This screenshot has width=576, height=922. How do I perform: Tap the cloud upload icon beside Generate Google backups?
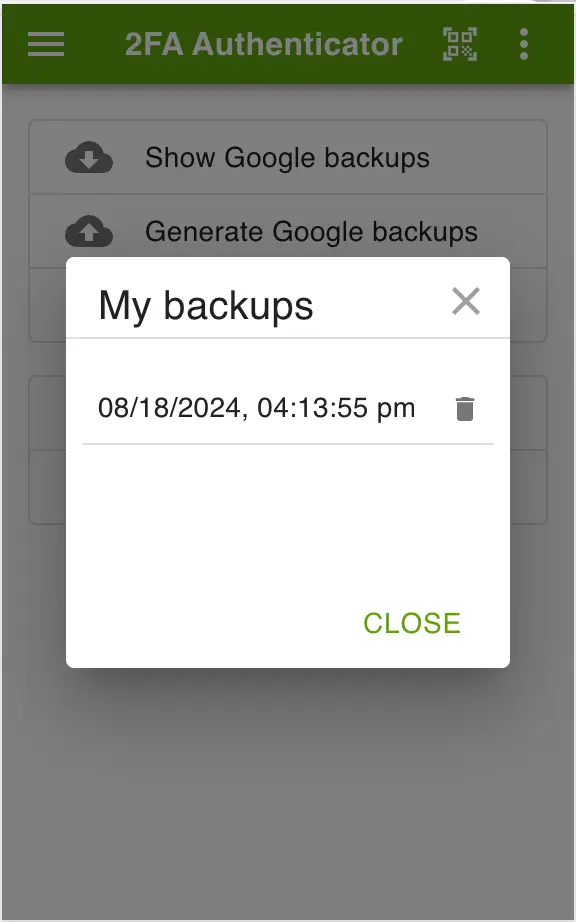click(89, 231)
